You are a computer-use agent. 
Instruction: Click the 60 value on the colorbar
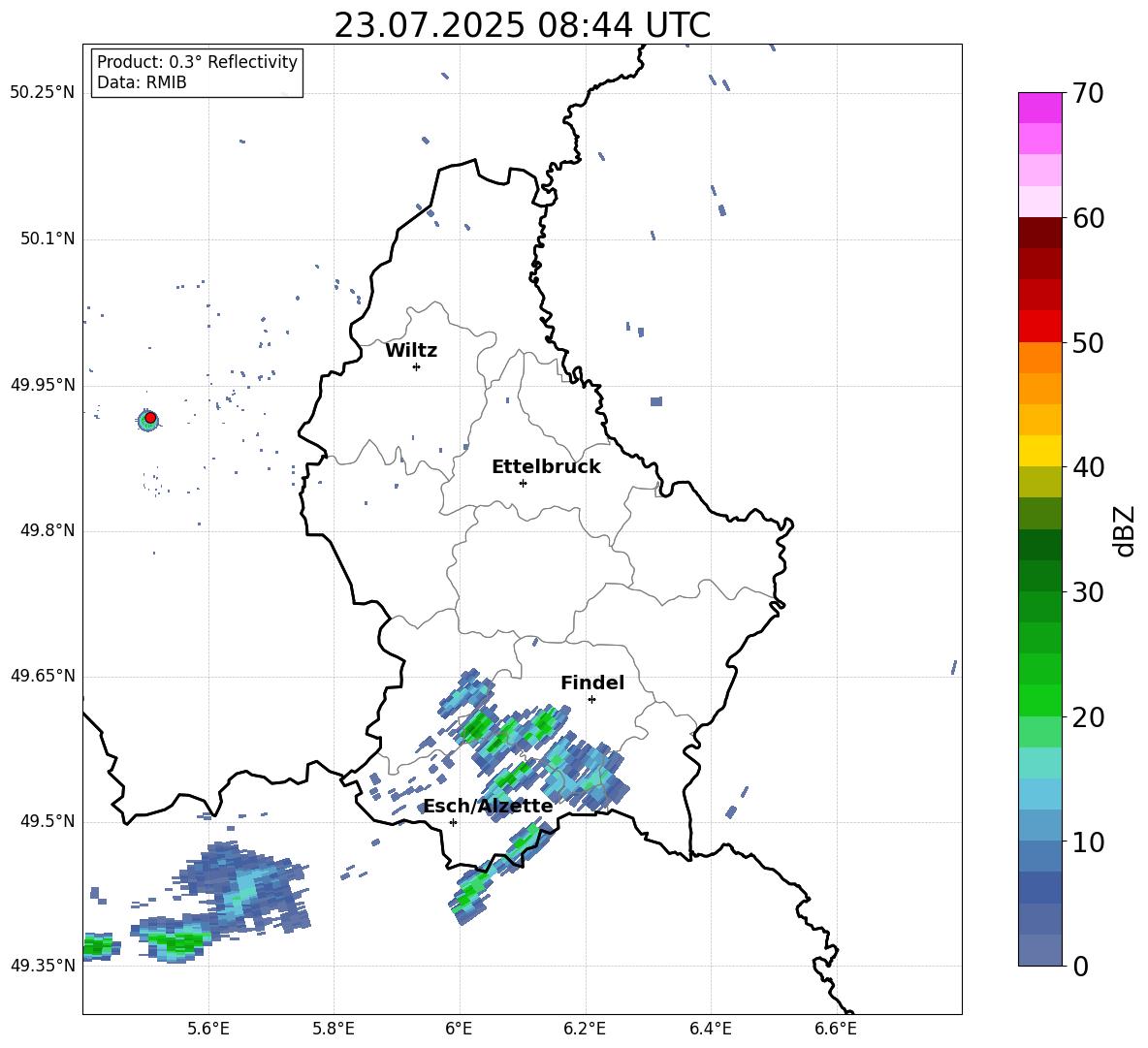(x=1088, y=218)
